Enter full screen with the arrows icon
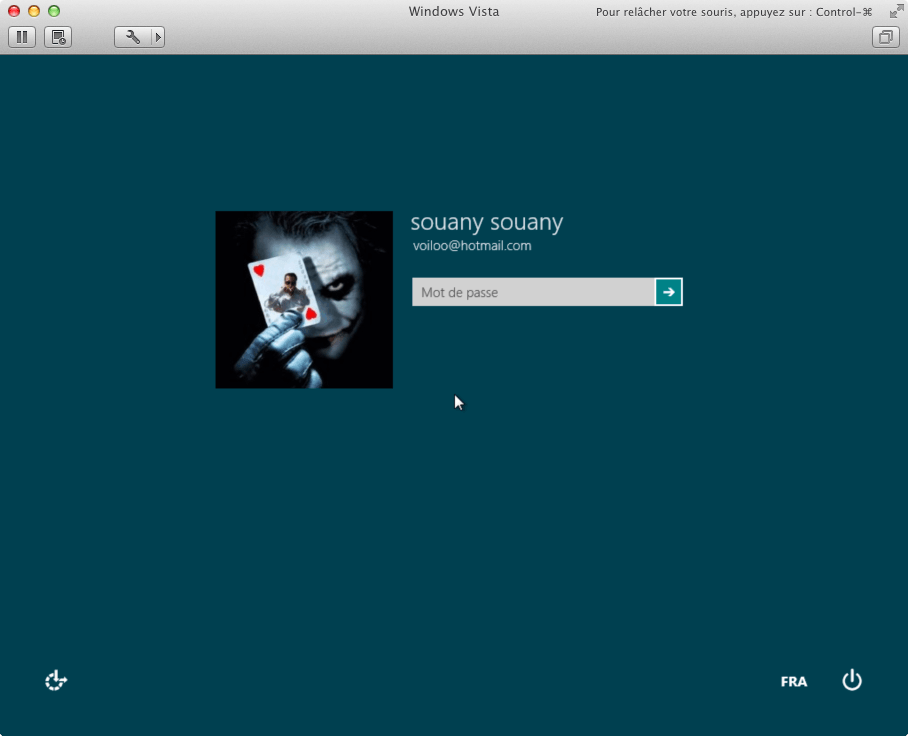 click(896, 12)
